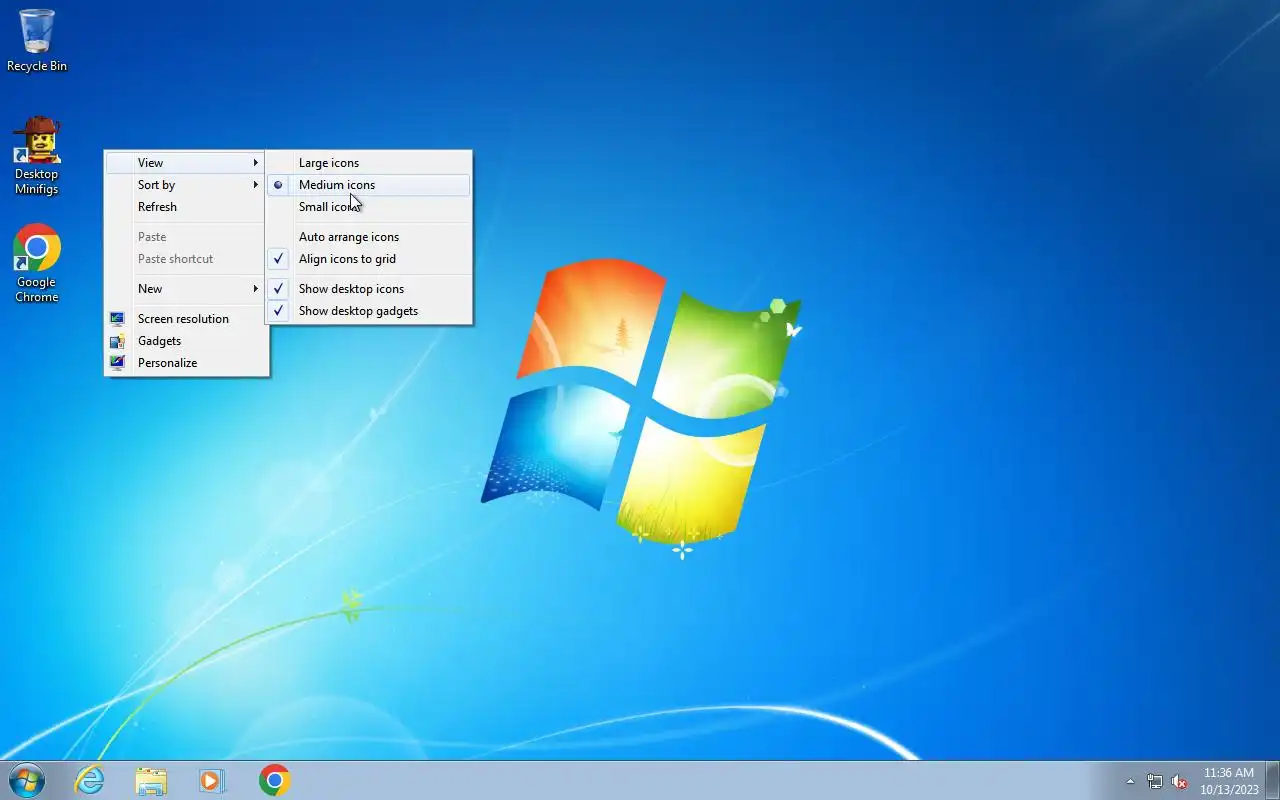1280x800 pixels.
Task: Choose Refresh in the context menu
Action: (186, 207)
